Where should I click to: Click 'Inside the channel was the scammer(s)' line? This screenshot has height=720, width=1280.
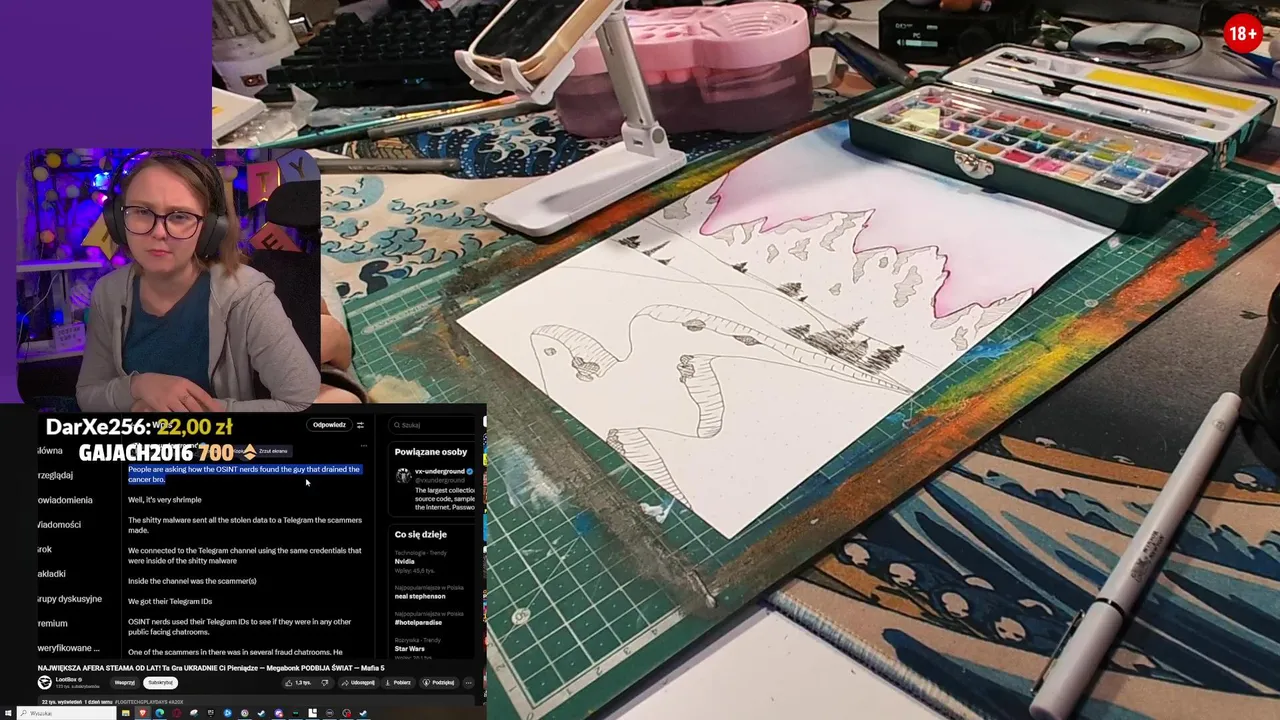pyautogui.click(x=192, y=581)
